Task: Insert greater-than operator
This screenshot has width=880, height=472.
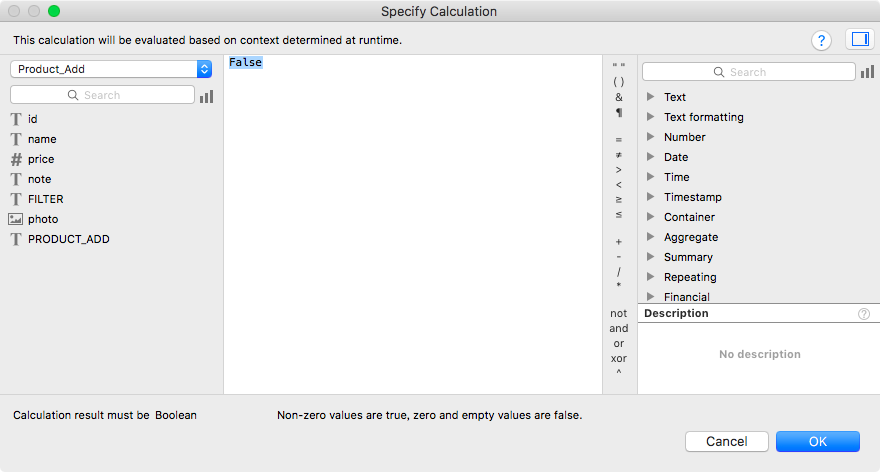Action: (x=618, y=169)
